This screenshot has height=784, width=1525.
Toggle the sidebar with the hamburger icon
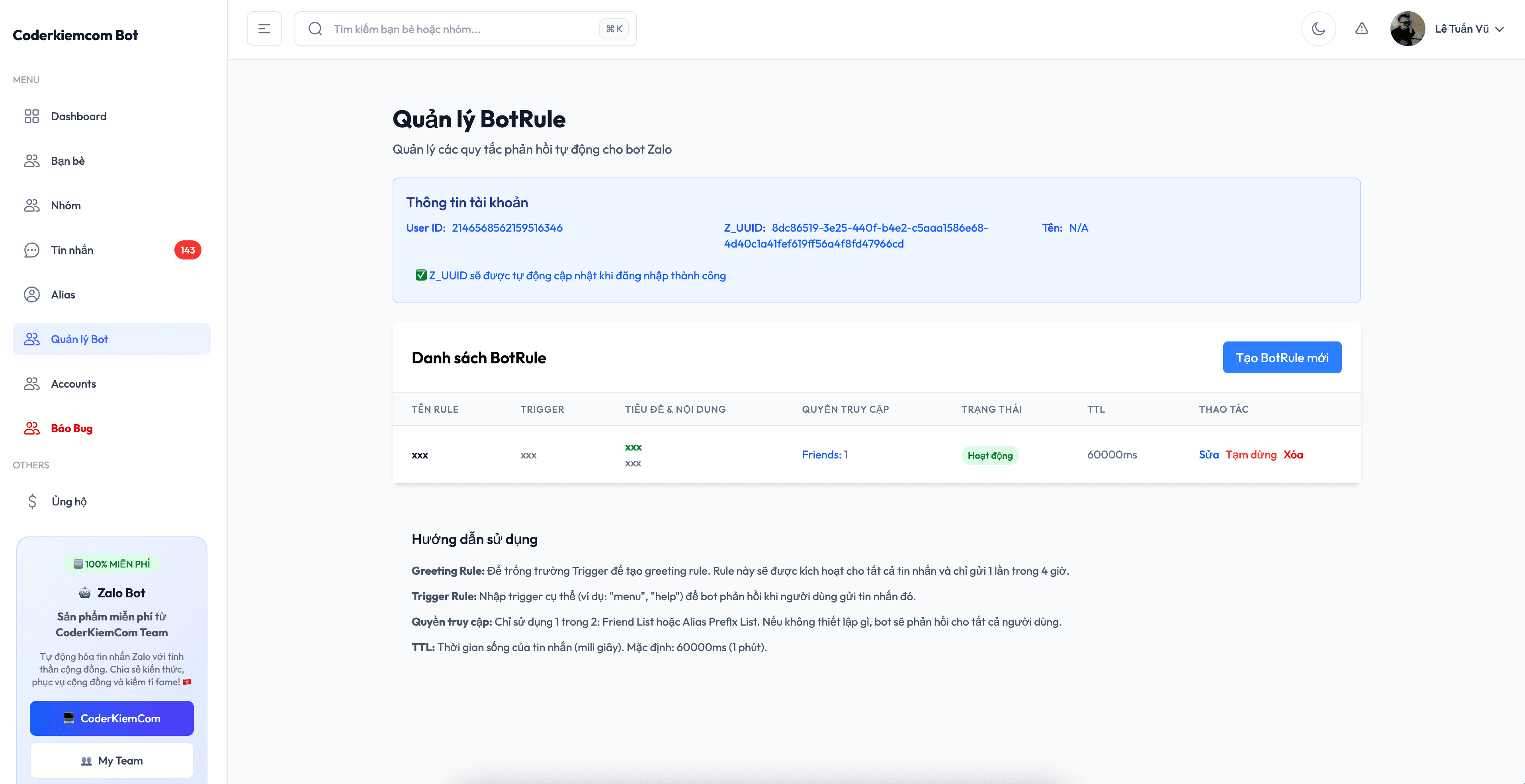tap(264, 28)
